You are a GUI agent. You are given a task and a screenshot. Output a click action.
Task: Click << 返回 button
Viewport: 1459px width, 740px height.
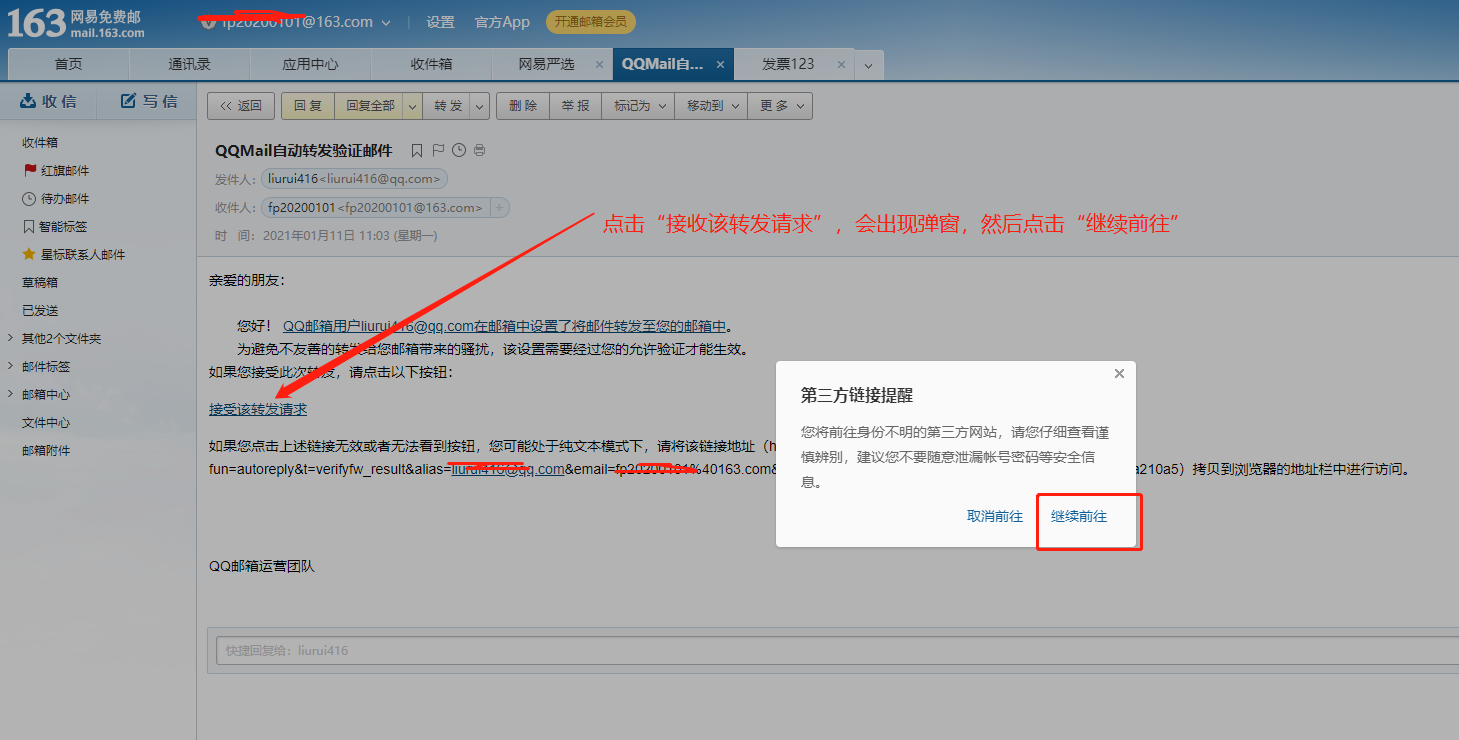tap(240, 106)
